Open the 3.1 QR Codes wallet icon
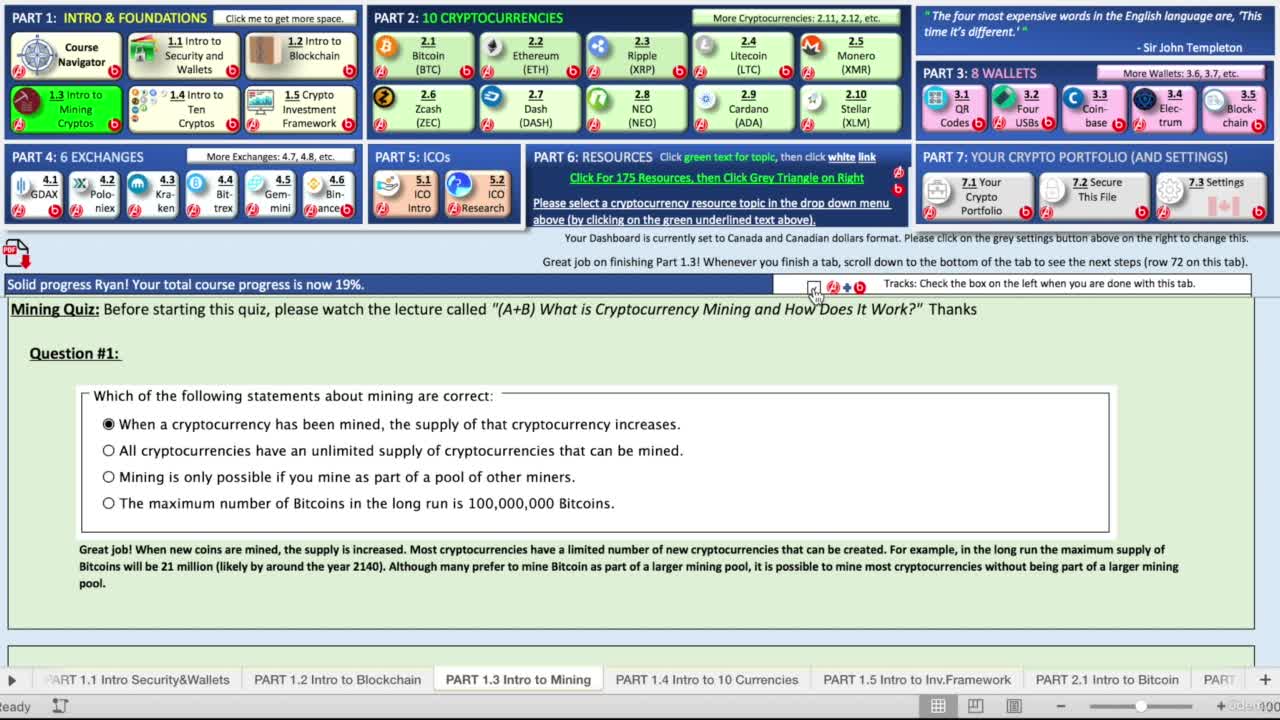 pos(936,98)
